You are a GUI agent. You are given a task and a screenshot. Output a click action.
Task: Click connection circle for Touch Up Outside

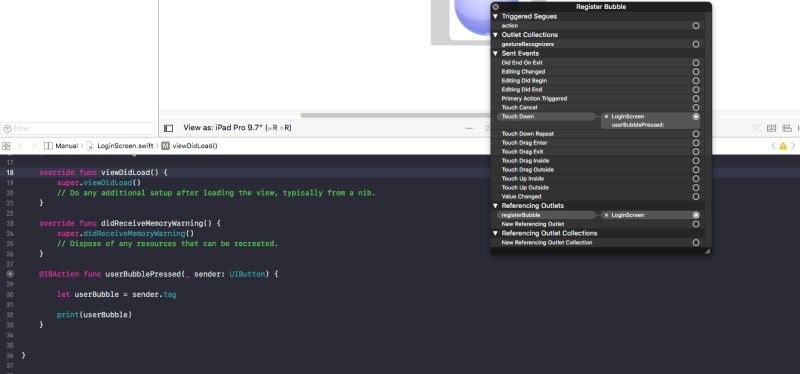696,187
